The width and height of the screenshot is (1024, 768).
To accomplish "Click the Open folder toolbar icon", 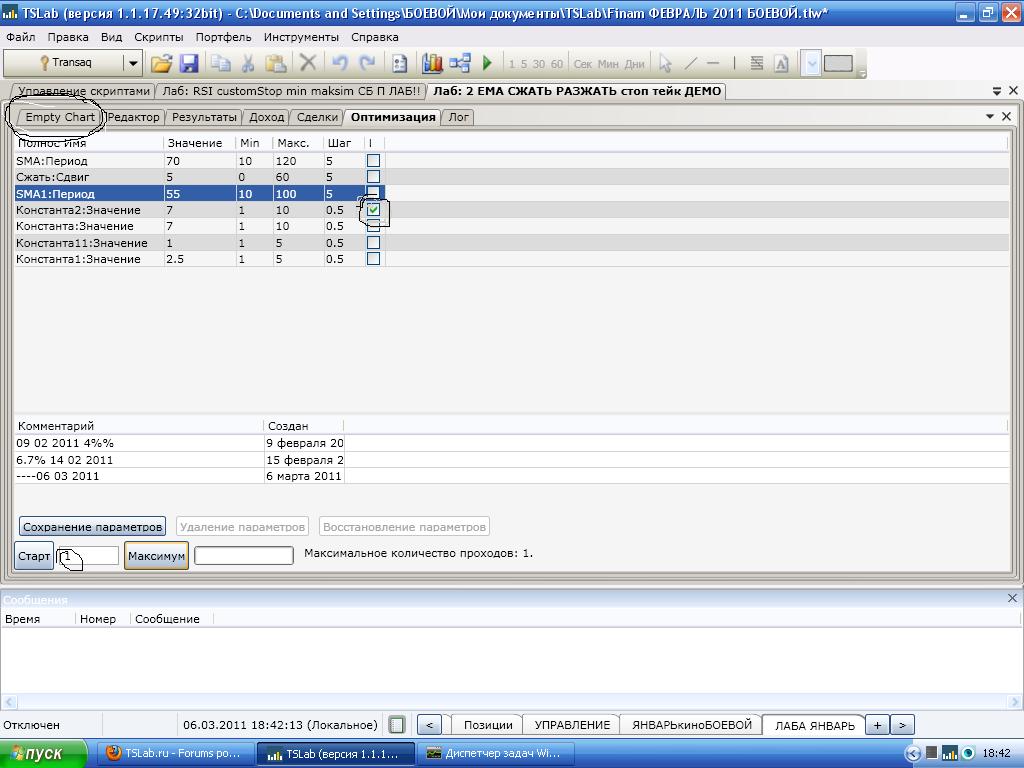I will [161, 63].
